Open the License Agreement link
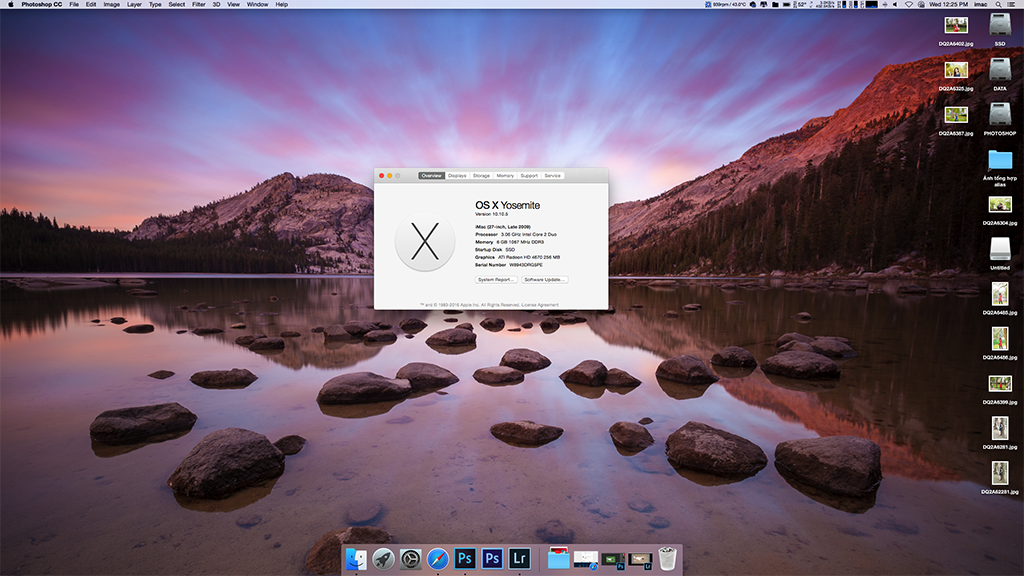The image size is (1024, 576). click(x=541, y=305)
